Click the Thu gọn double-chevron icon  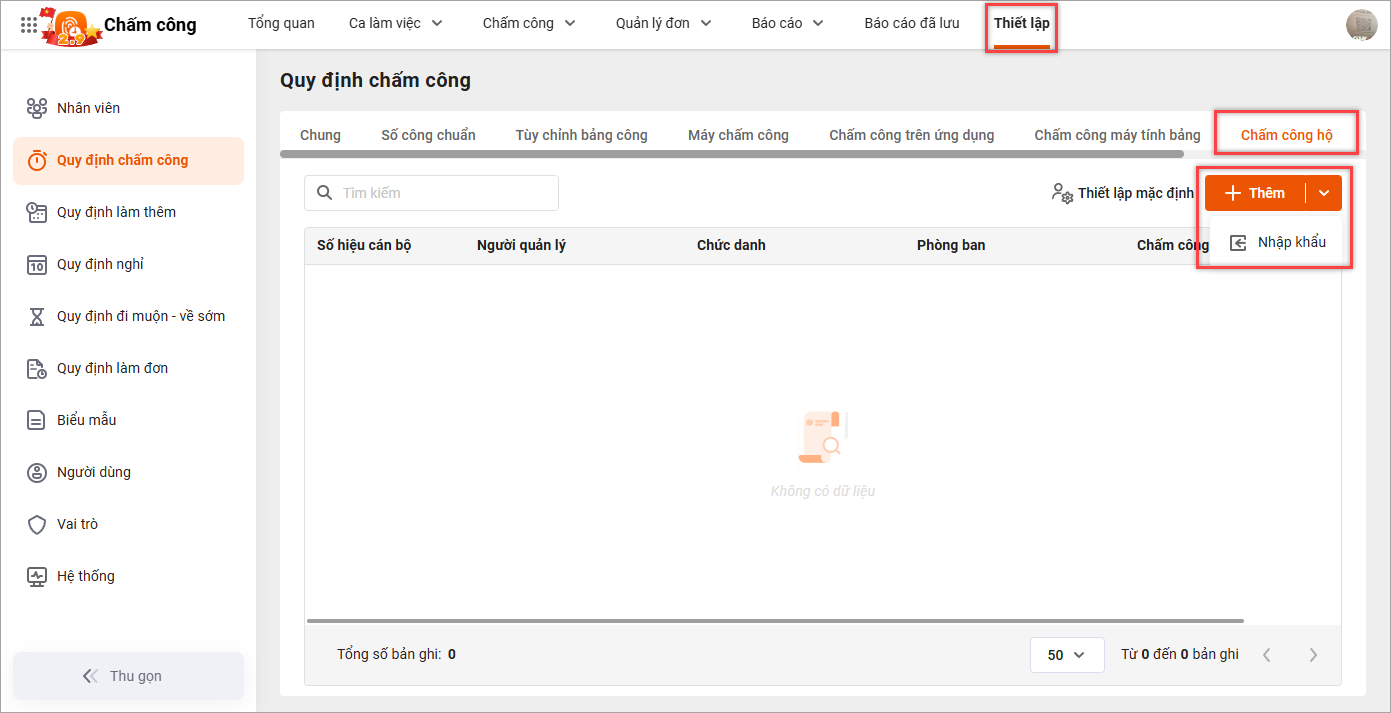tap(90, 676)
